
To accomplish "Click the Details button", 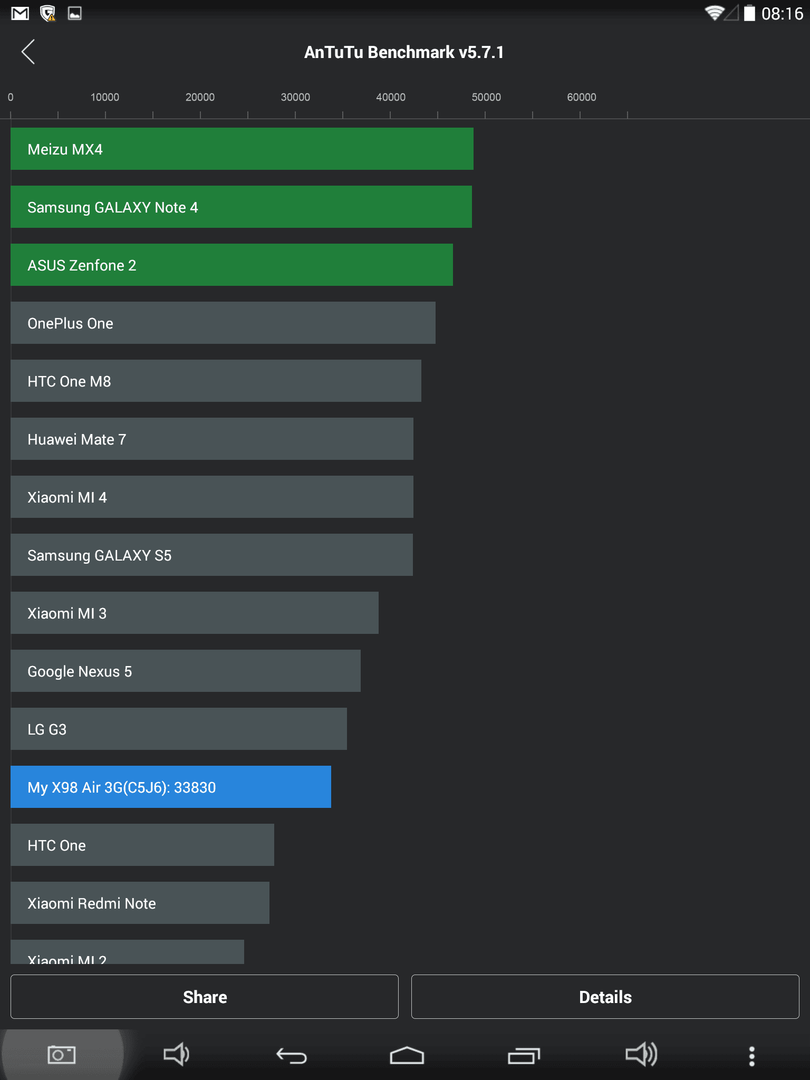I will [x=605, y=997].
